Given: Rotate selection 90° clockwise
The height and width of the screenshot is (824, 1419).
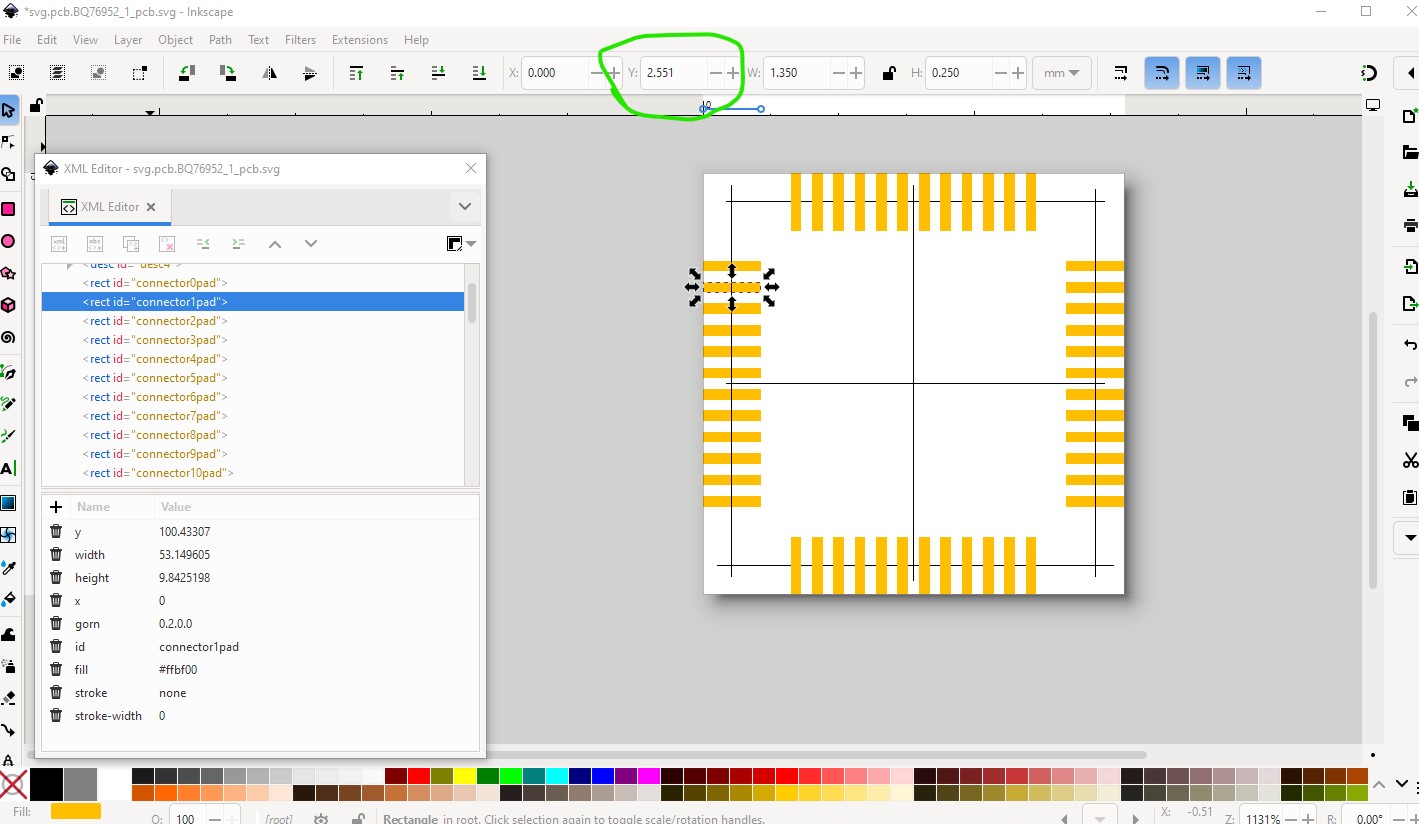Looking at the screenshot, I should tap(228, 73).
